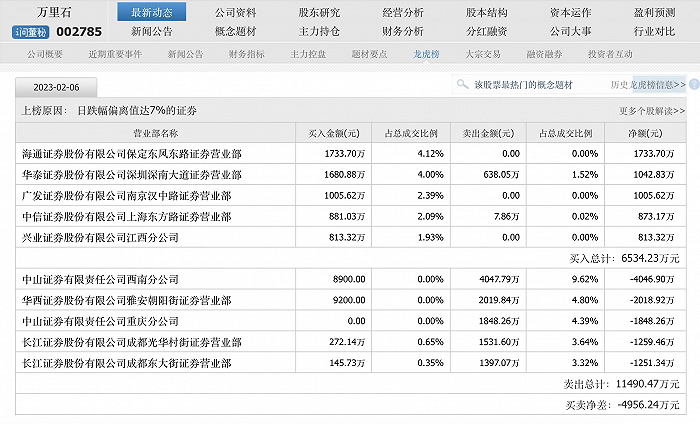This screenshot has height=424, width=700.
Task: Click 买卖净差 -4956.24万元 total
Action: pos(622,405)
